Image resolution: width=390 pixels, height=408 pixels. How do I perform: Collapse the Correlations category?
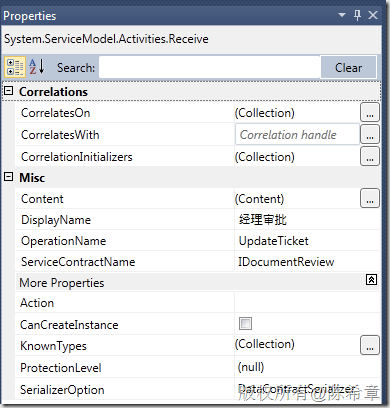[8, 91]
